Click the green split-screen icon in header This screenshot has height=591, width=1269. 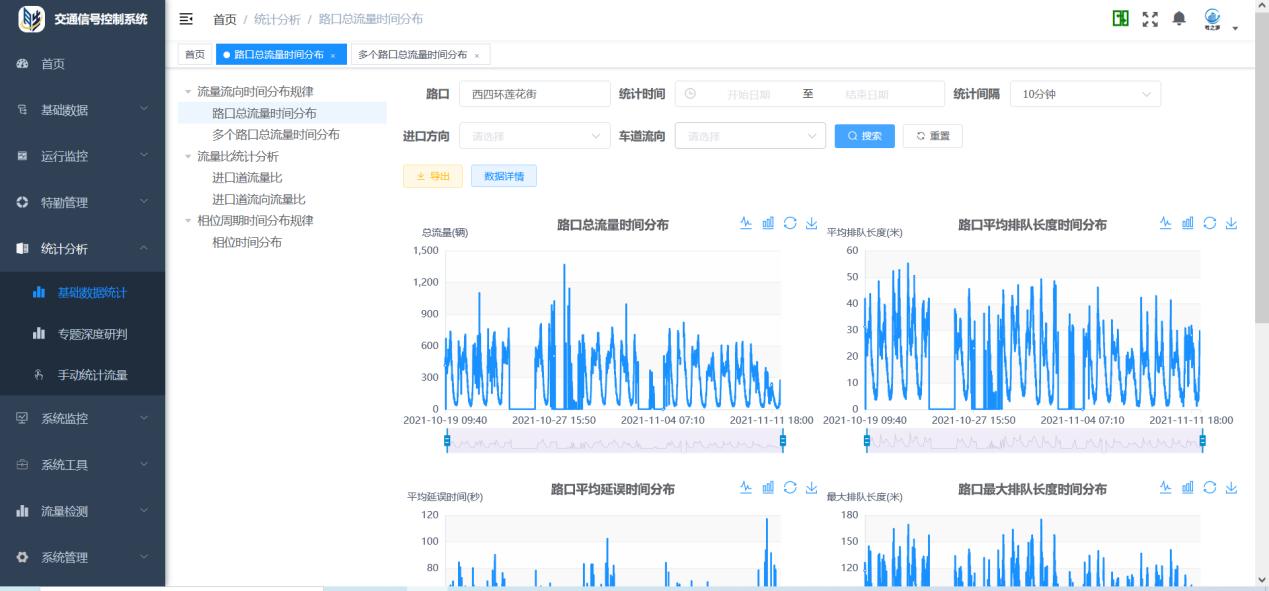[1121, 19]
